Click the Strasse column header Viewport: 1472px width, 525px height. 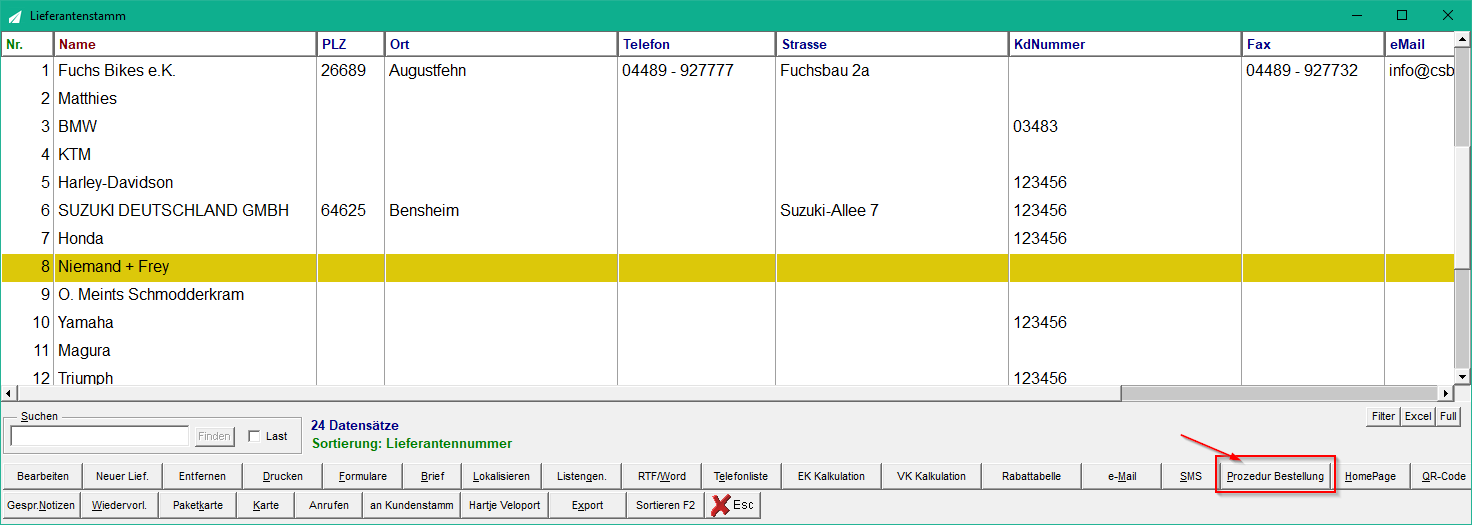tap(892, 44)
